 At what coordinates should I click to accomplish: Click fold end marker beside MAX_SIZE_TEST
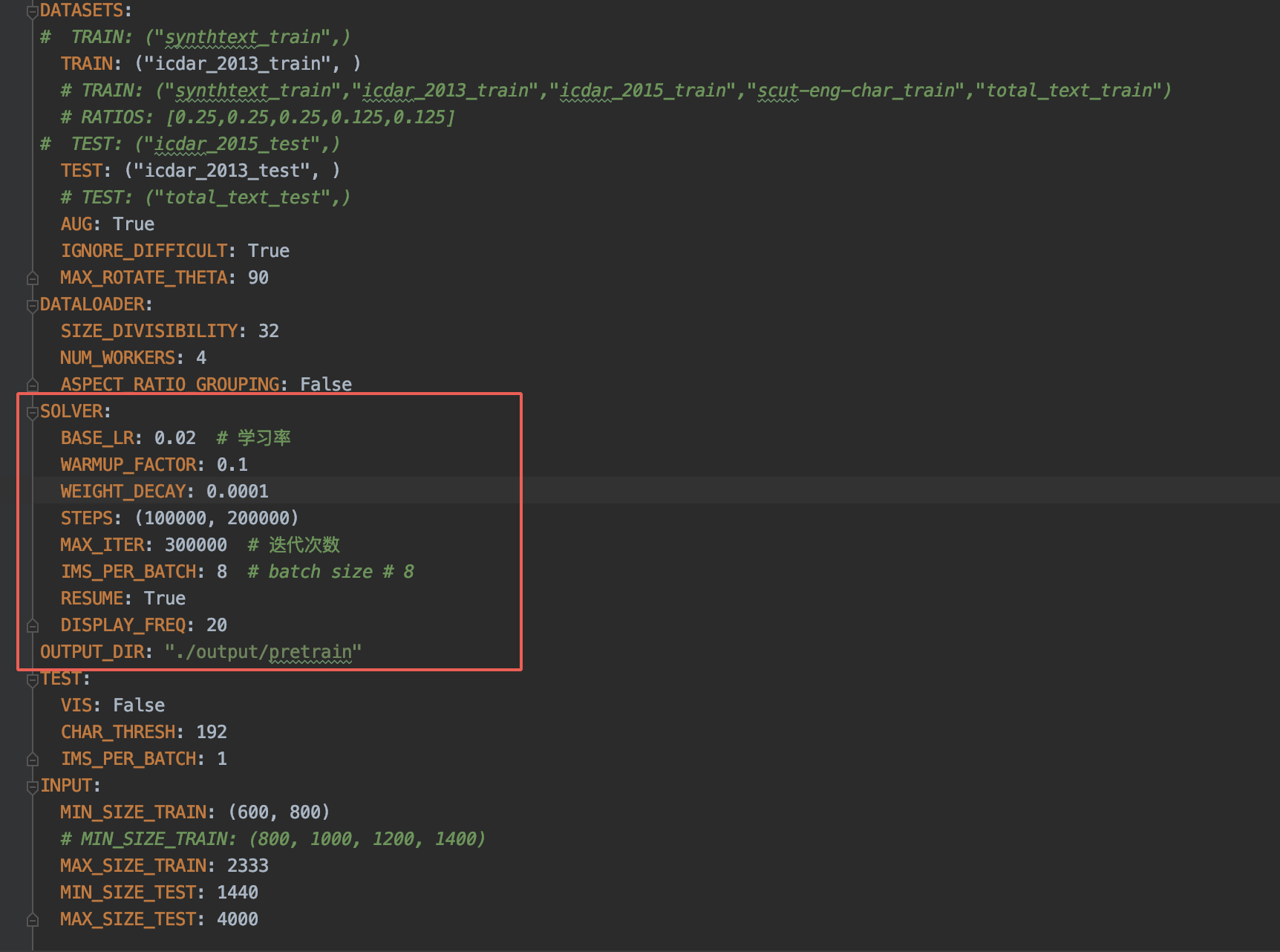point(32,919)
